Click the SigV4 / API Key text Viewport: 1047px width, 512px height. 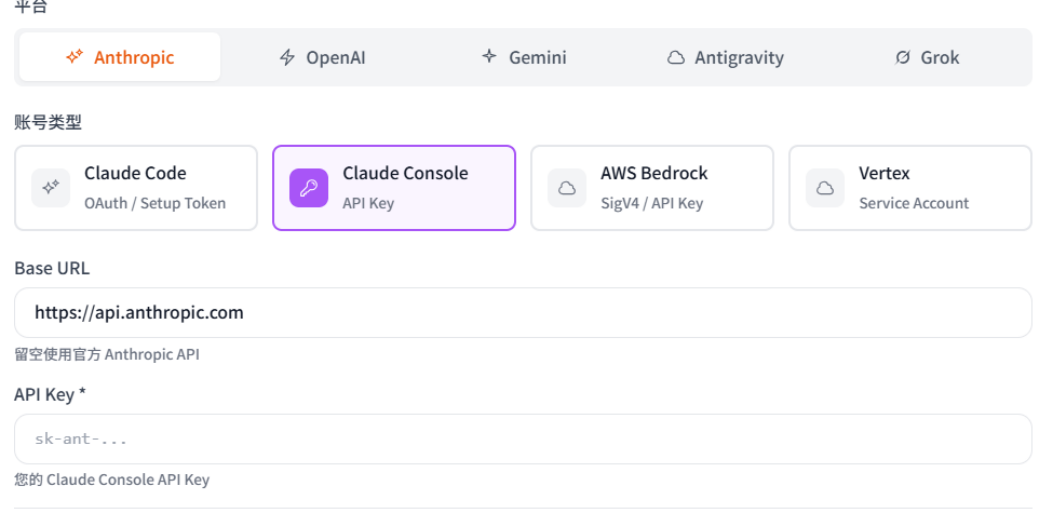coord(652,204)
